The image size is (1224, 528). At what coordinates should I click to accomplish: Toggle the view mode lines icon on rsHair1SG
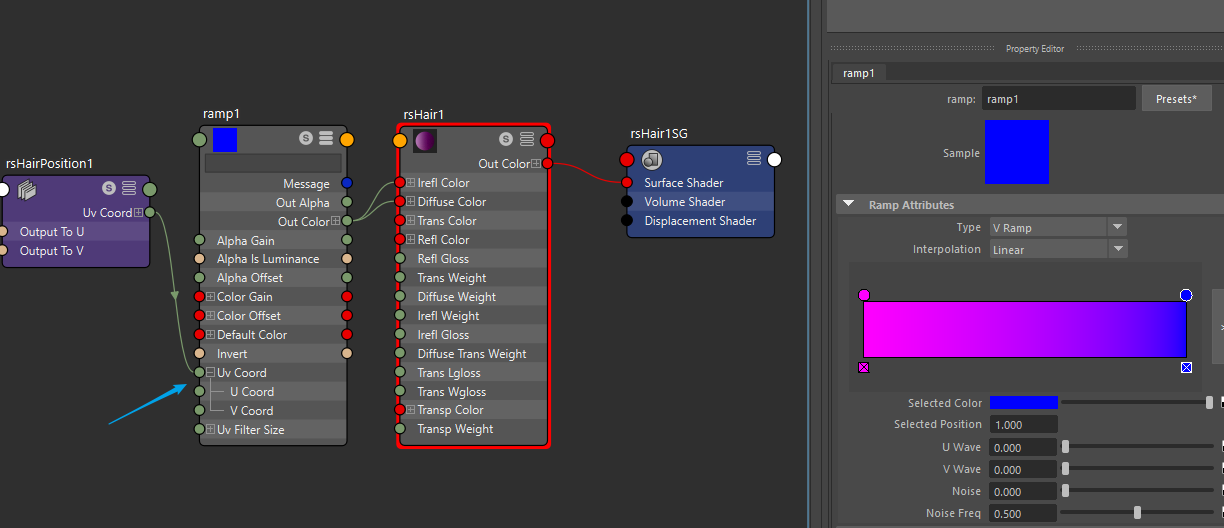[x=754, y=158]
